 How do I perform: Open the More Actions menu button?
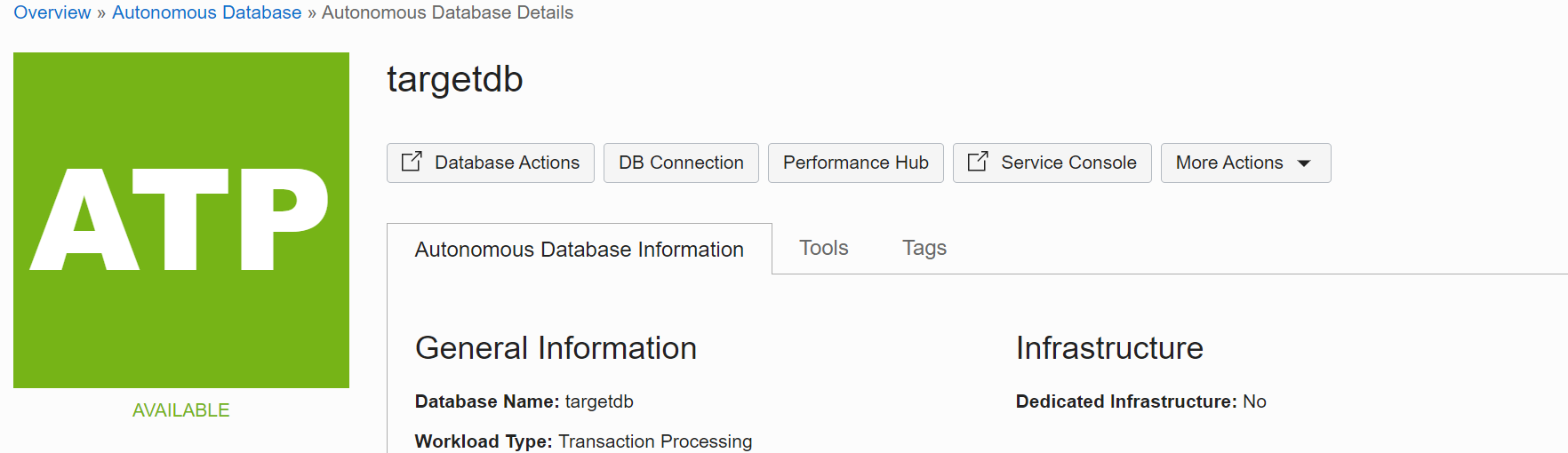point(1229,163)
